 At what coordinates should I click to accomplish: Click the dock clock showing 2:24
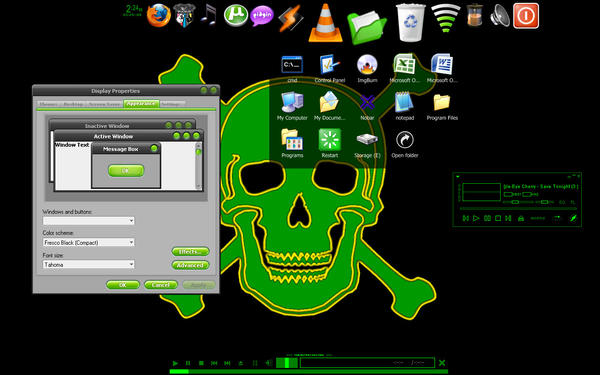click(134, 11)
